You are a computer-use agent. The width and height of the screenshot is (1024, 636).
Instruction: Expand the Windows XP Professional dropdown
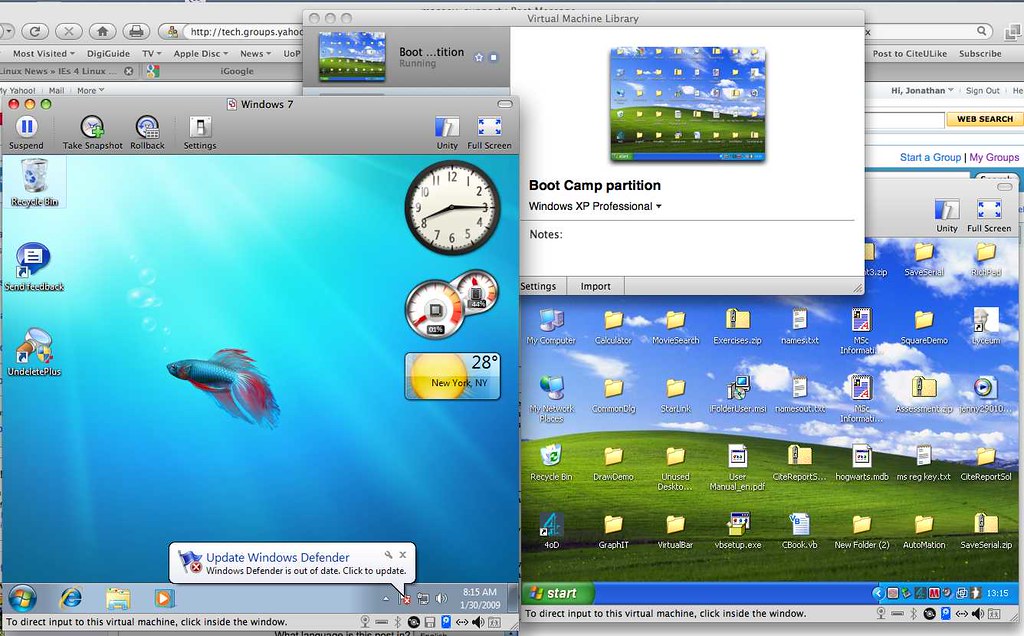point(595,206)
